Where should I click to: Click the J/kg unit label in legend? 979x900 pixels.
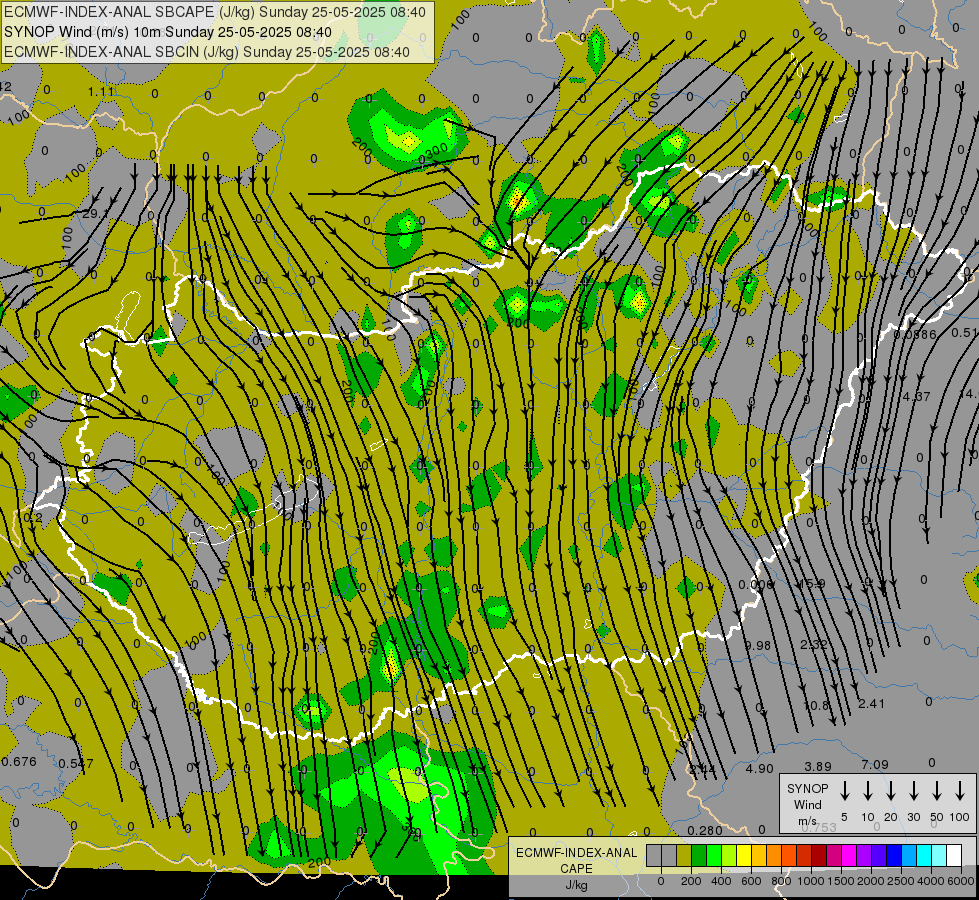coord(576,885)
